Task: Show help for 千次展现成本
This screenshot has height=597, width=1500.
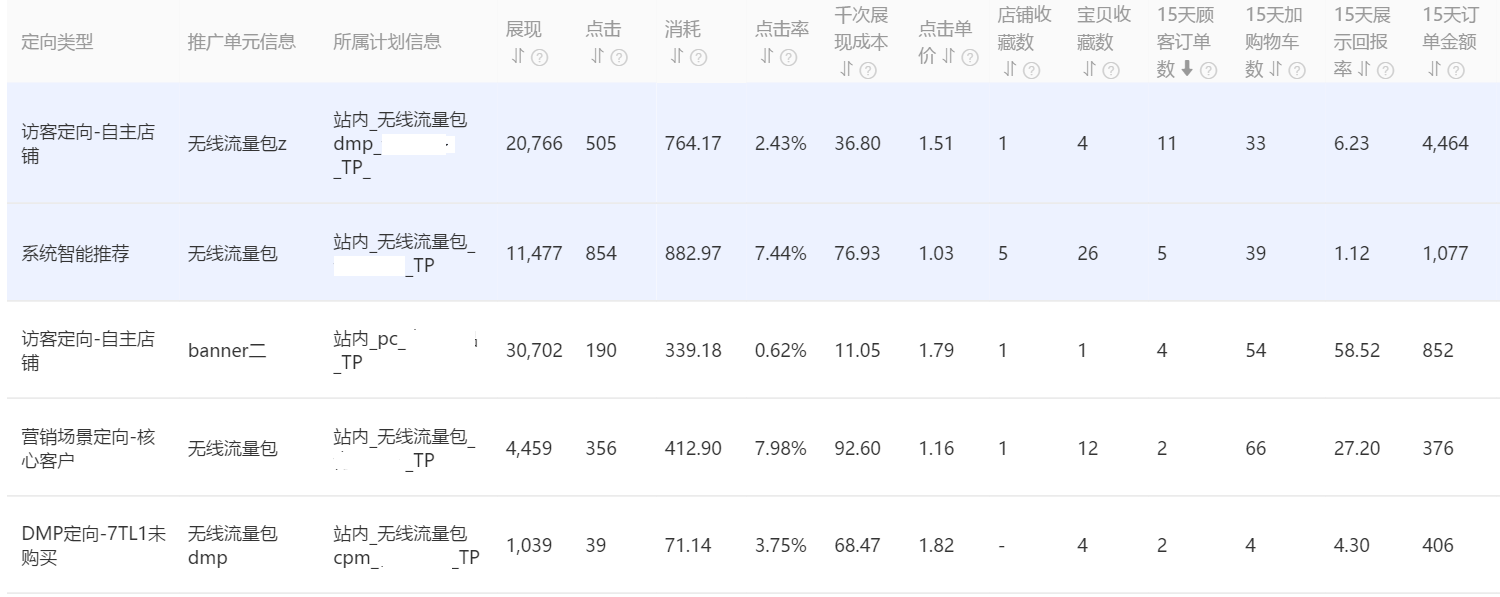Action: 868,70
